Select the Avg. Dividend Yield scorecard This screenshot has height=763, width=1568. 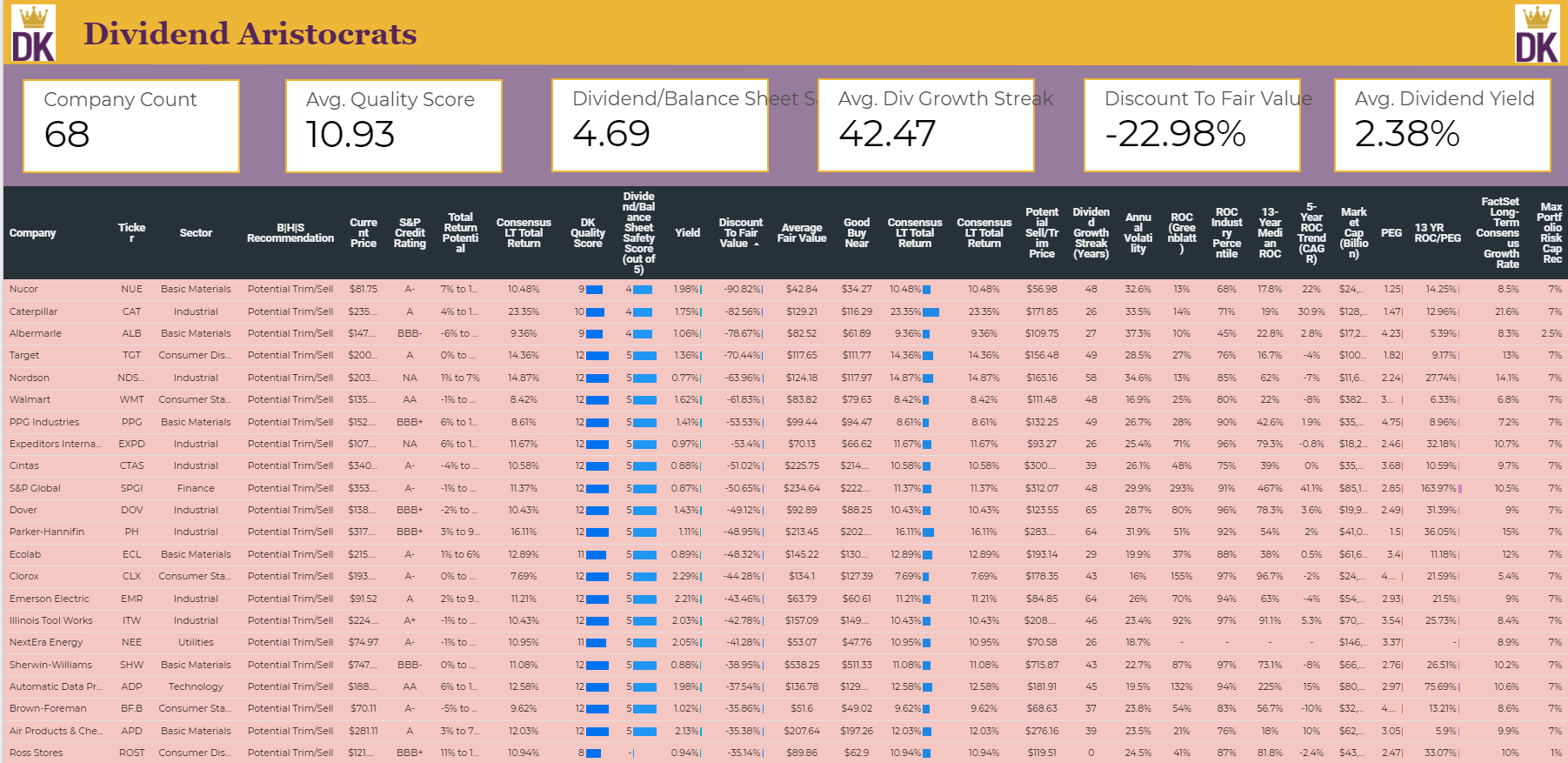pyautogui.click(x=1443, y=125)
